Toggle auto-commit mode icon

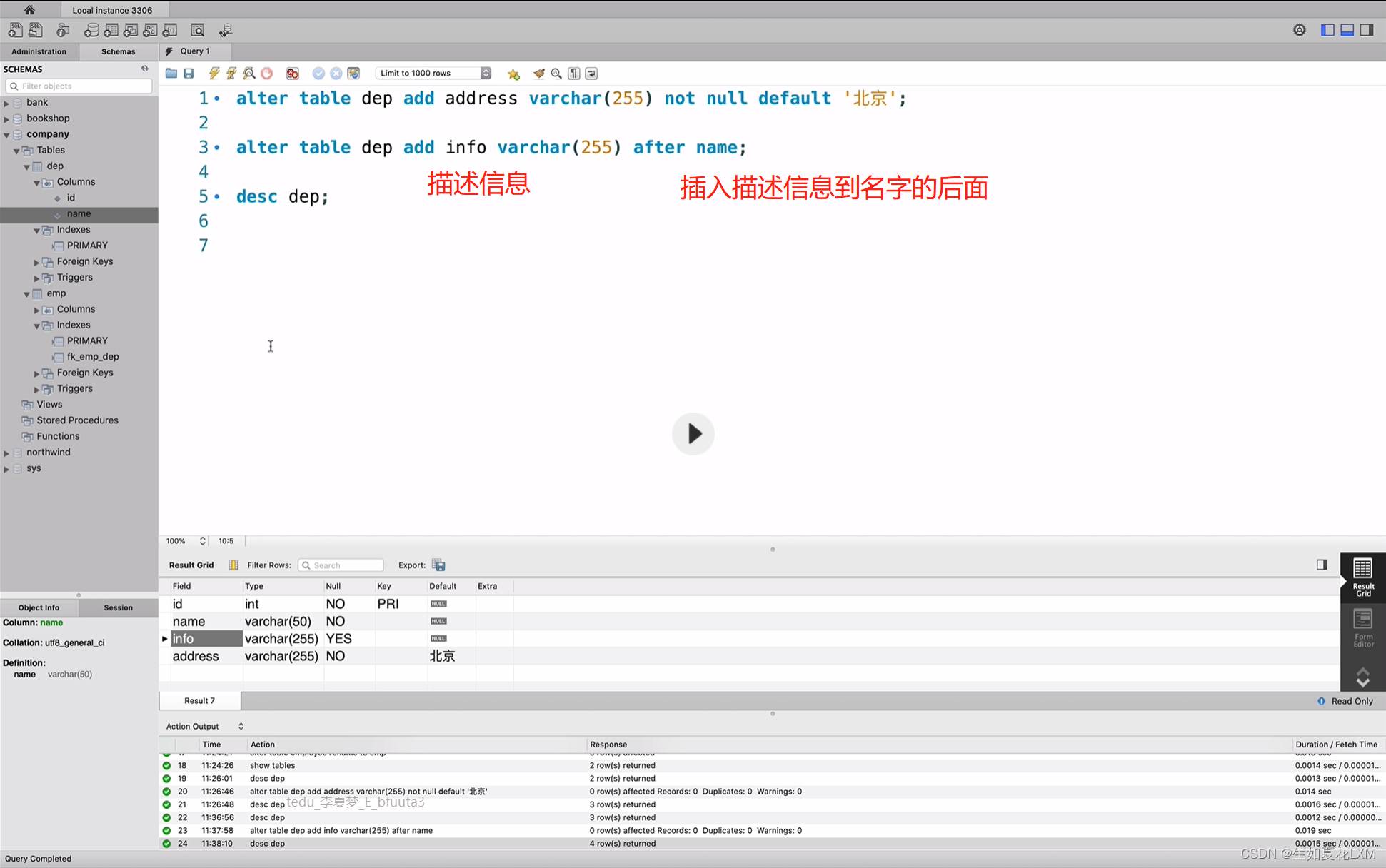[x=353, y=73]
